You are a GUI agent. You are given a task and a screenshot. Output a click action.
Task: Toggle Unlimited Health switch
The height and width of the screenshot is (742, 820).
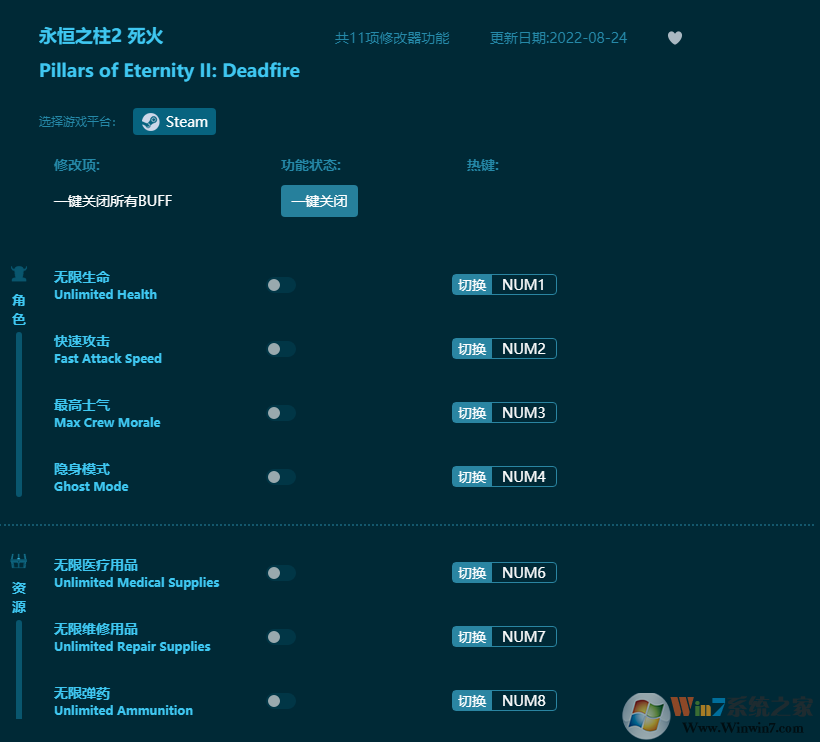(x=281, y=285)
